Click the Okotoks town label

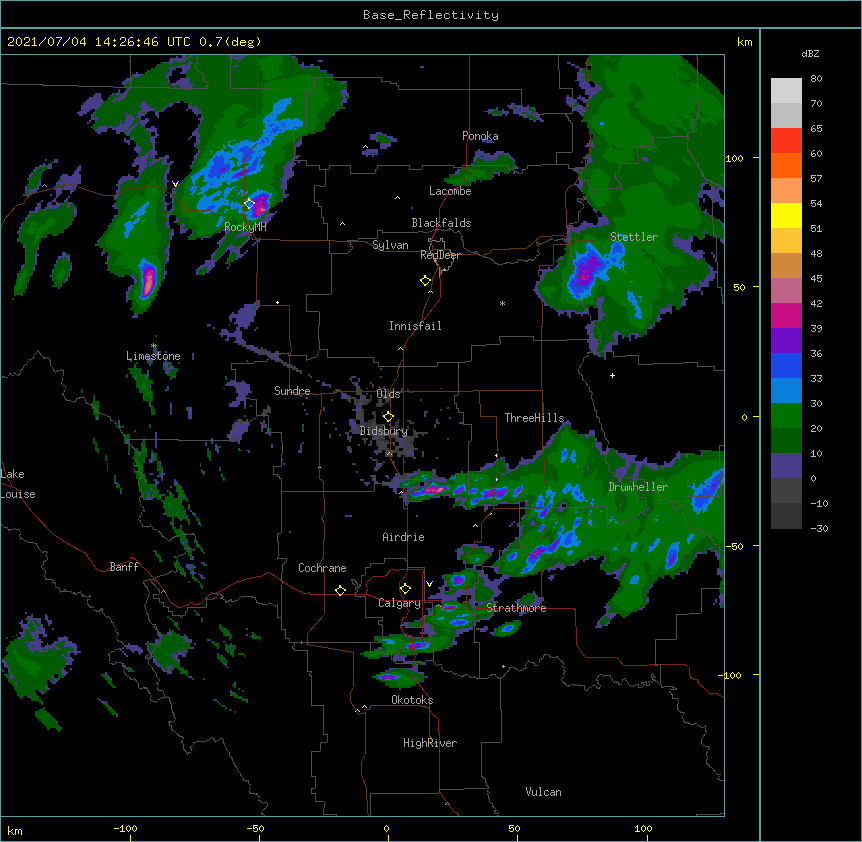[412, 700]
